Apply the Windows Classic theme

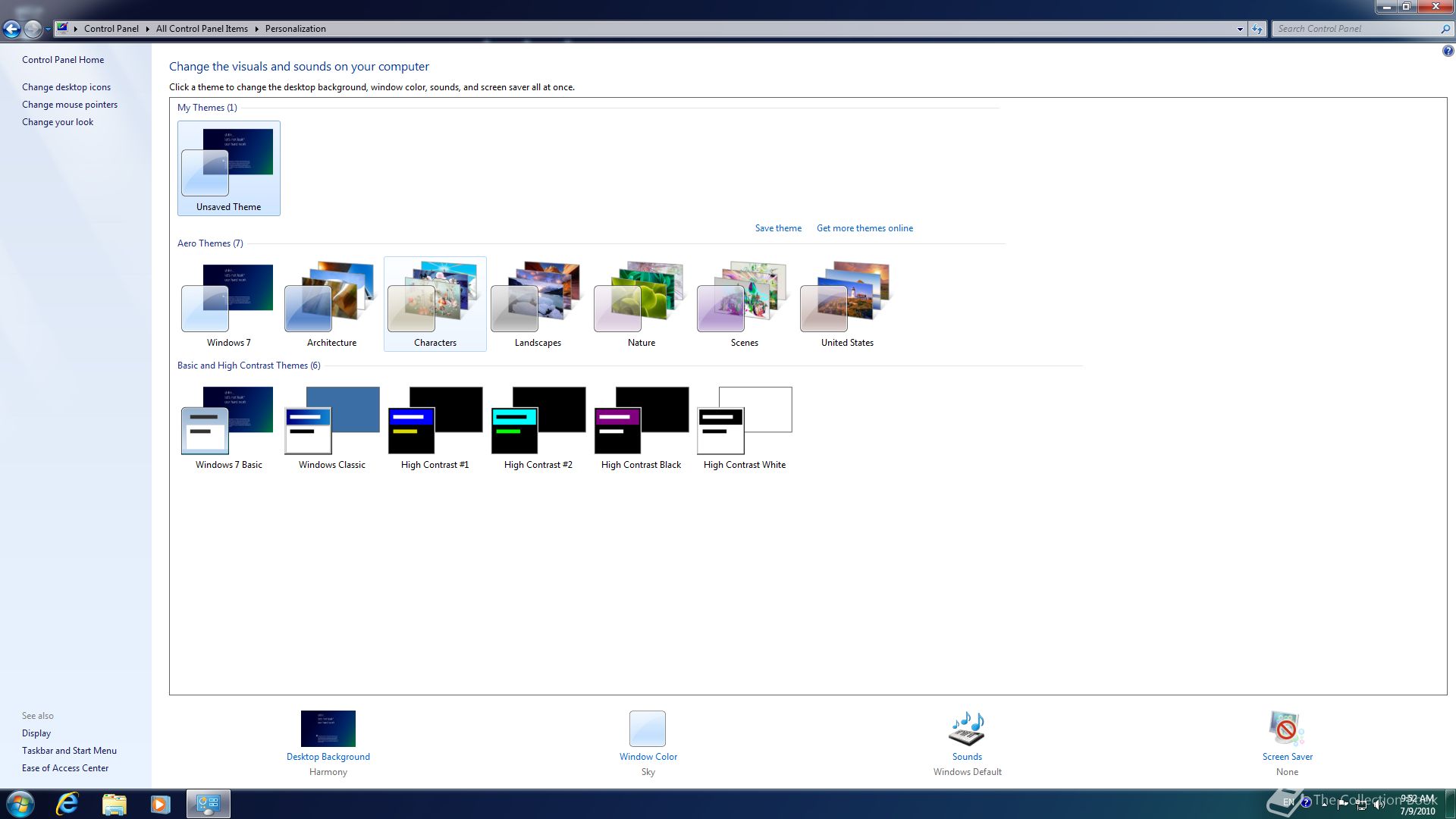[331, 427]
